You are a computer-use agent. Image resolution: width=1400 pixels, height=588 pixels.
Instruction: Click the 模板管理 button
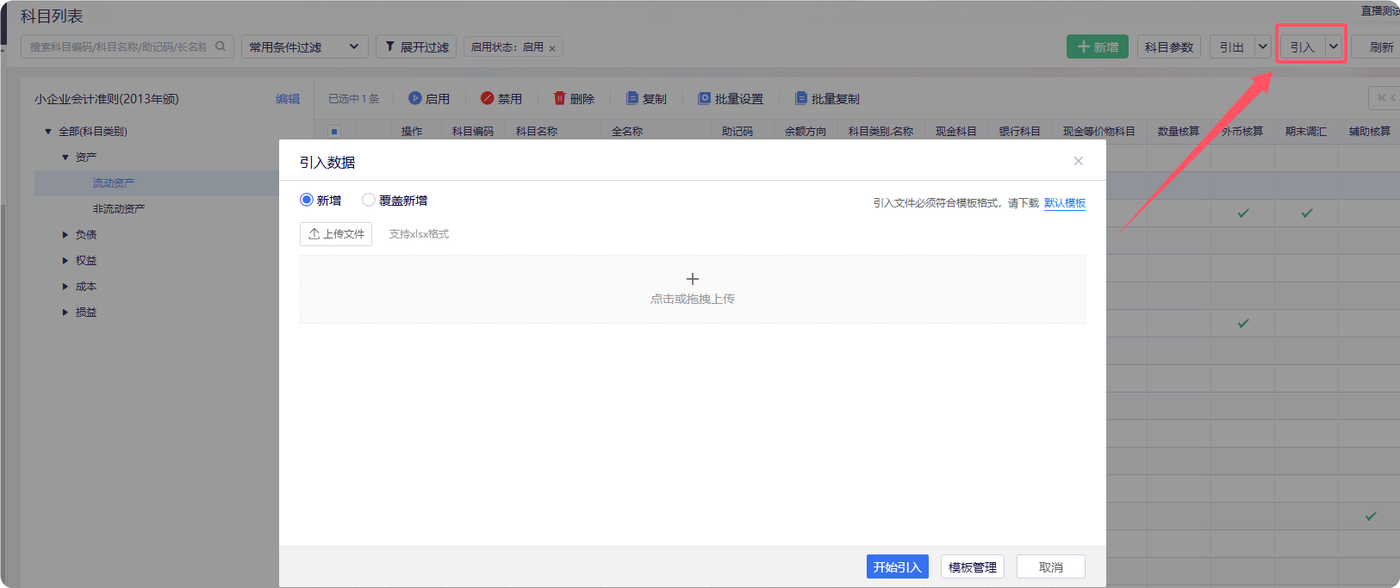pyautogui.click(x=972, y=567)
